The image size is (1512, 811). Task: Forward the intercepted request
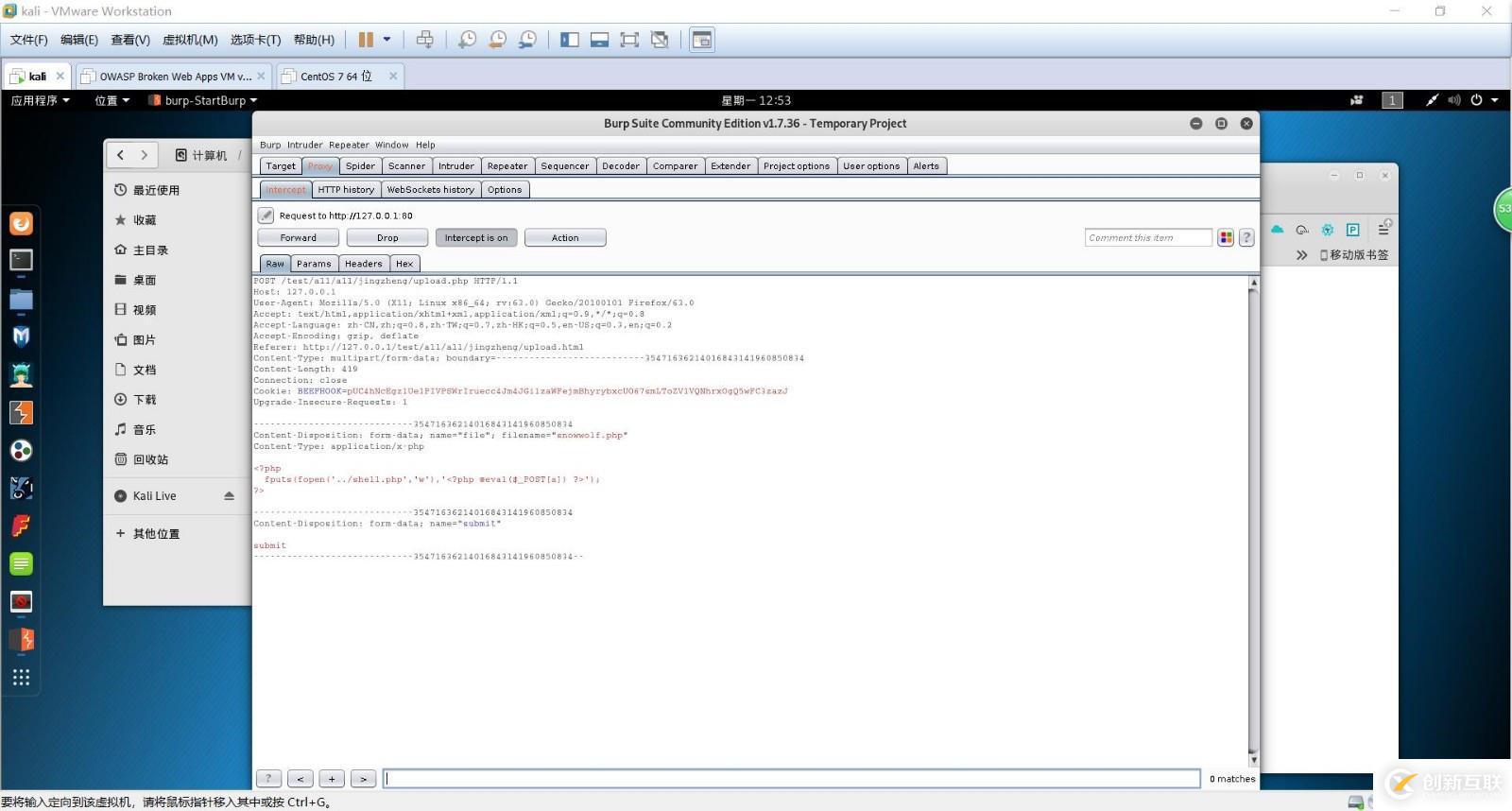pos(298,238)
